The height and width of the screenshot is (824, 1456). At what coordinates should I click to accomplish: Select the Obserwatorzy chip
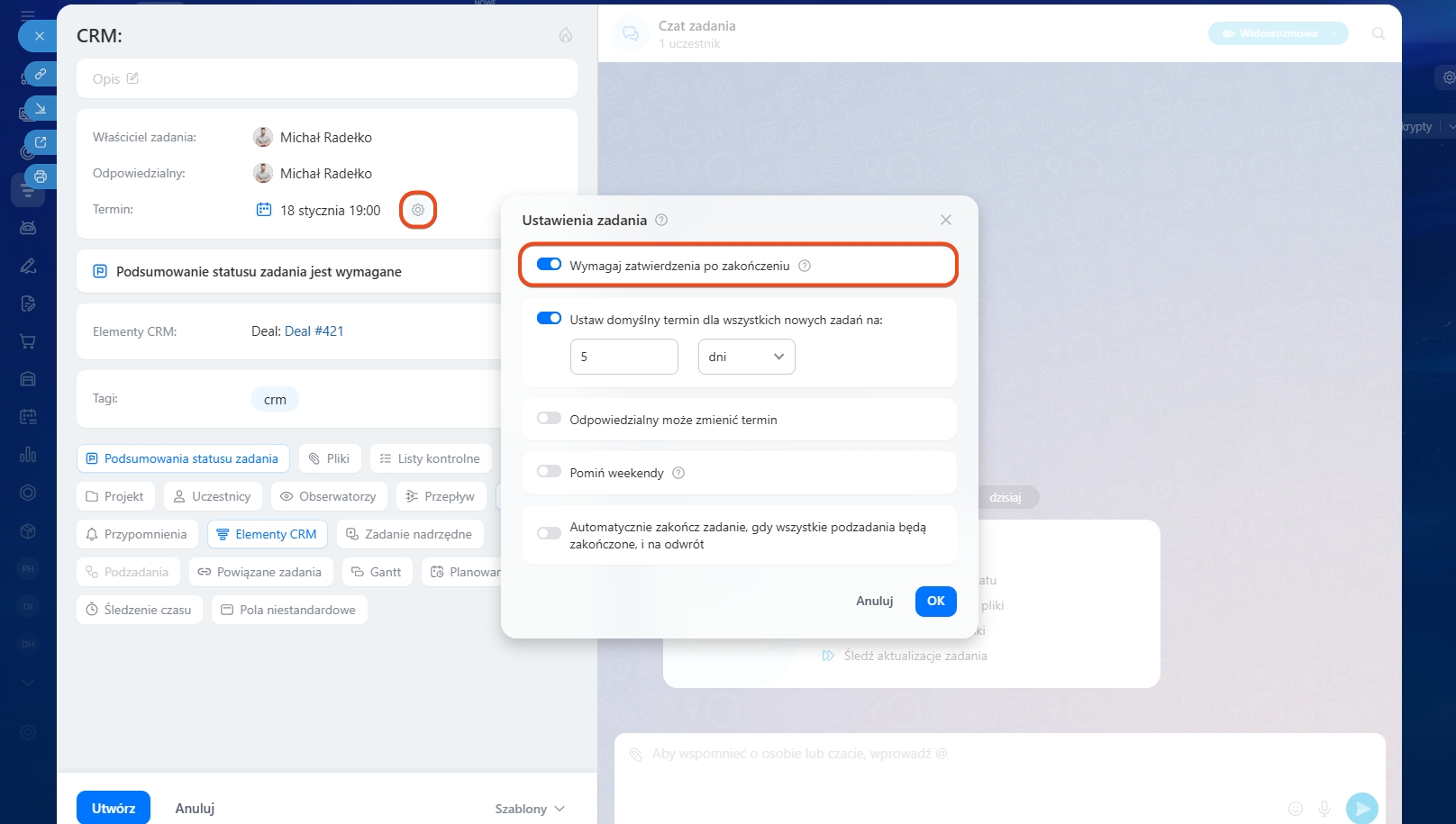[x=329, y=496]
